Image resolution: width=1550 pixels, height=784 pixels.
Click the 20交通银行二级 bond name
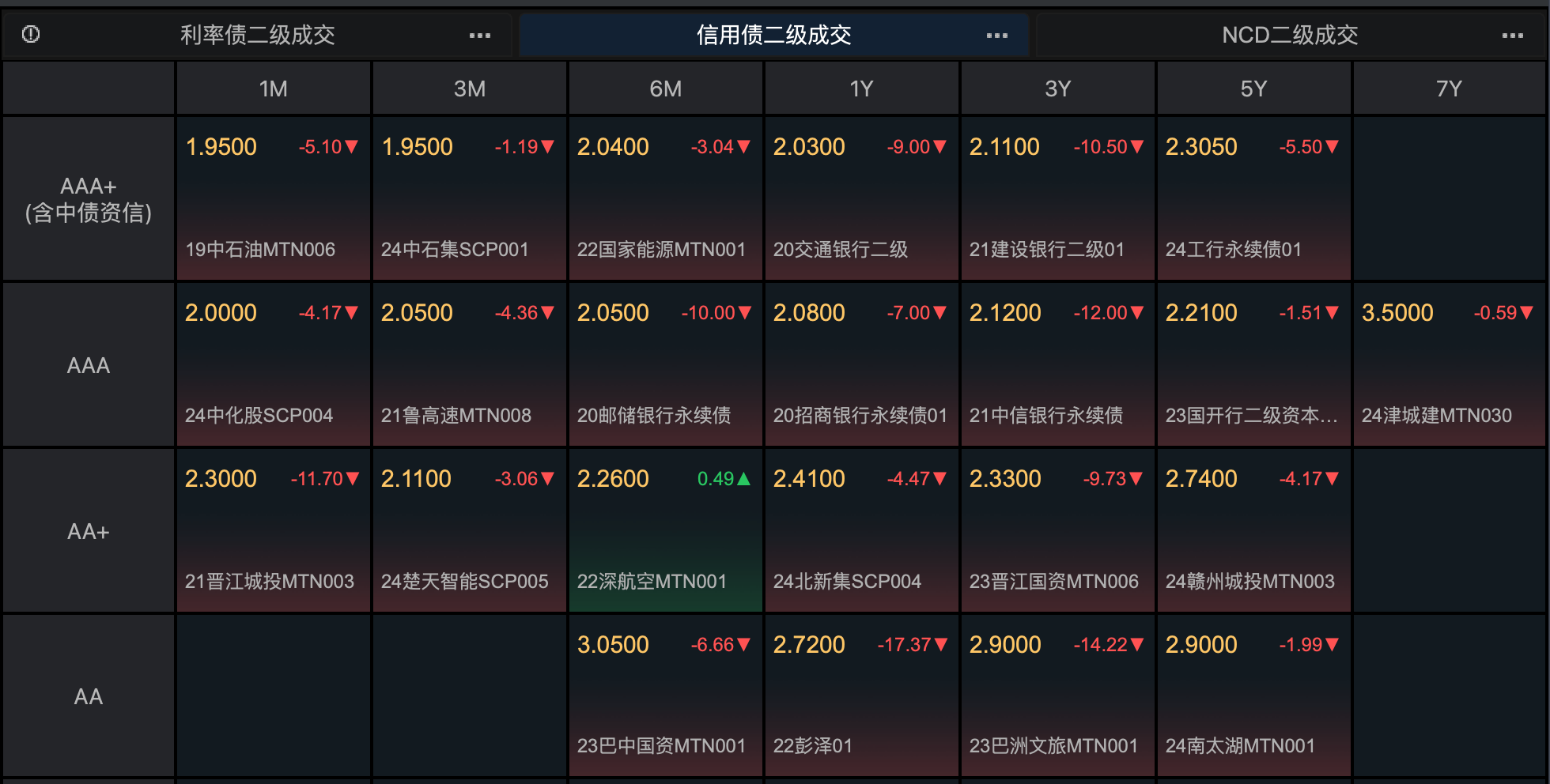(840, 250)
